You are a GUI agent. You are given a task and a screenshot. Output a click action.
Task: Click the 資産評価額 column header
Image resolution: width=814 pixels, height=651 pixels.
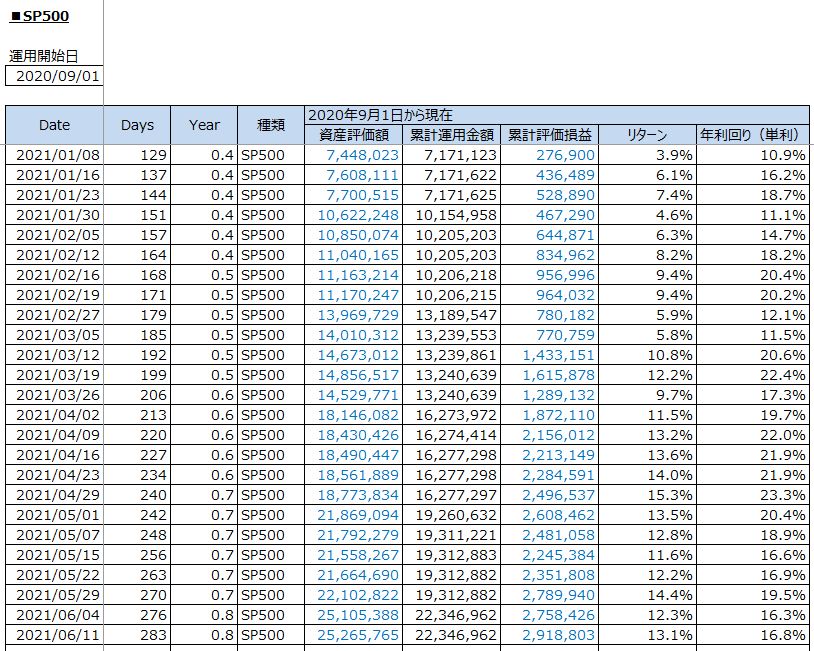[353, 135]
